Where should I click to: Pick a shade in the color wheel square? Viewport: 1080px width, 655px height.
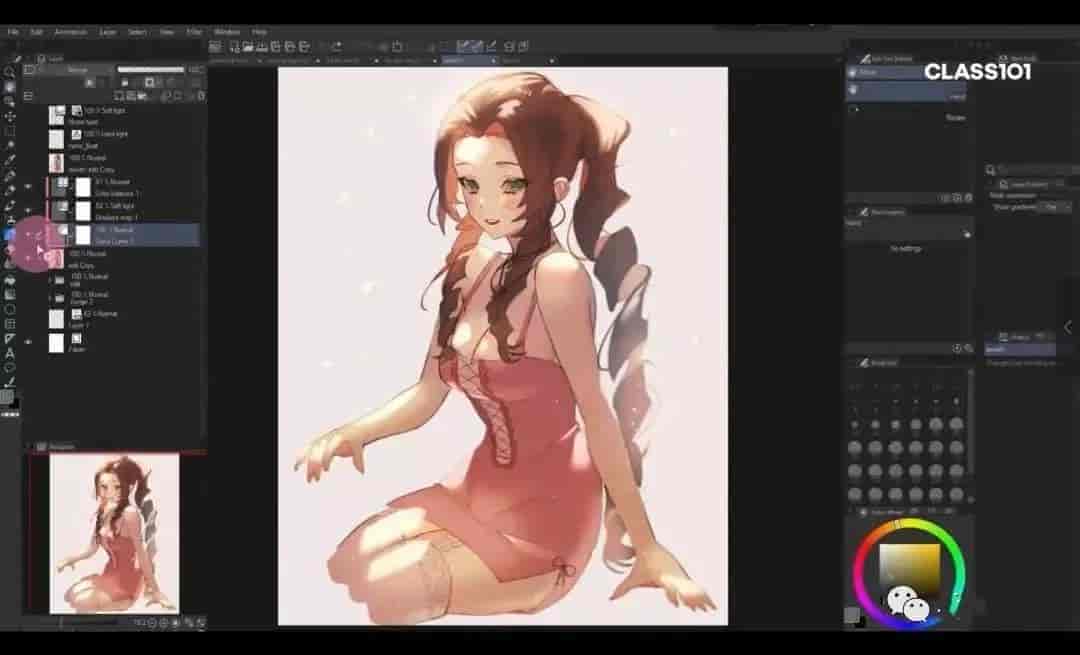[x=909, y=572]
